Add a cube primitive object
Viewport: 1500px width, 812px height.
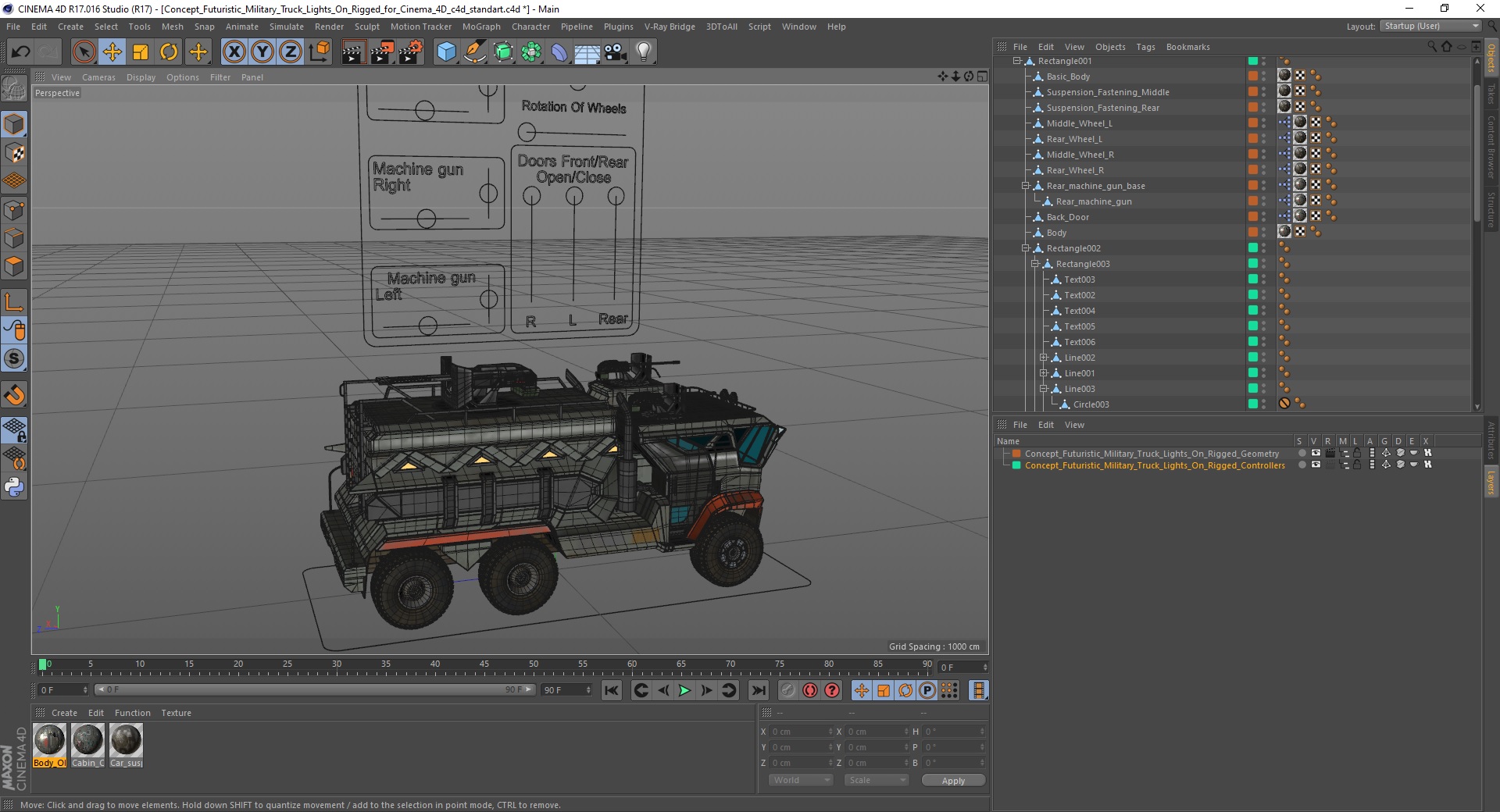click(446, 52)
